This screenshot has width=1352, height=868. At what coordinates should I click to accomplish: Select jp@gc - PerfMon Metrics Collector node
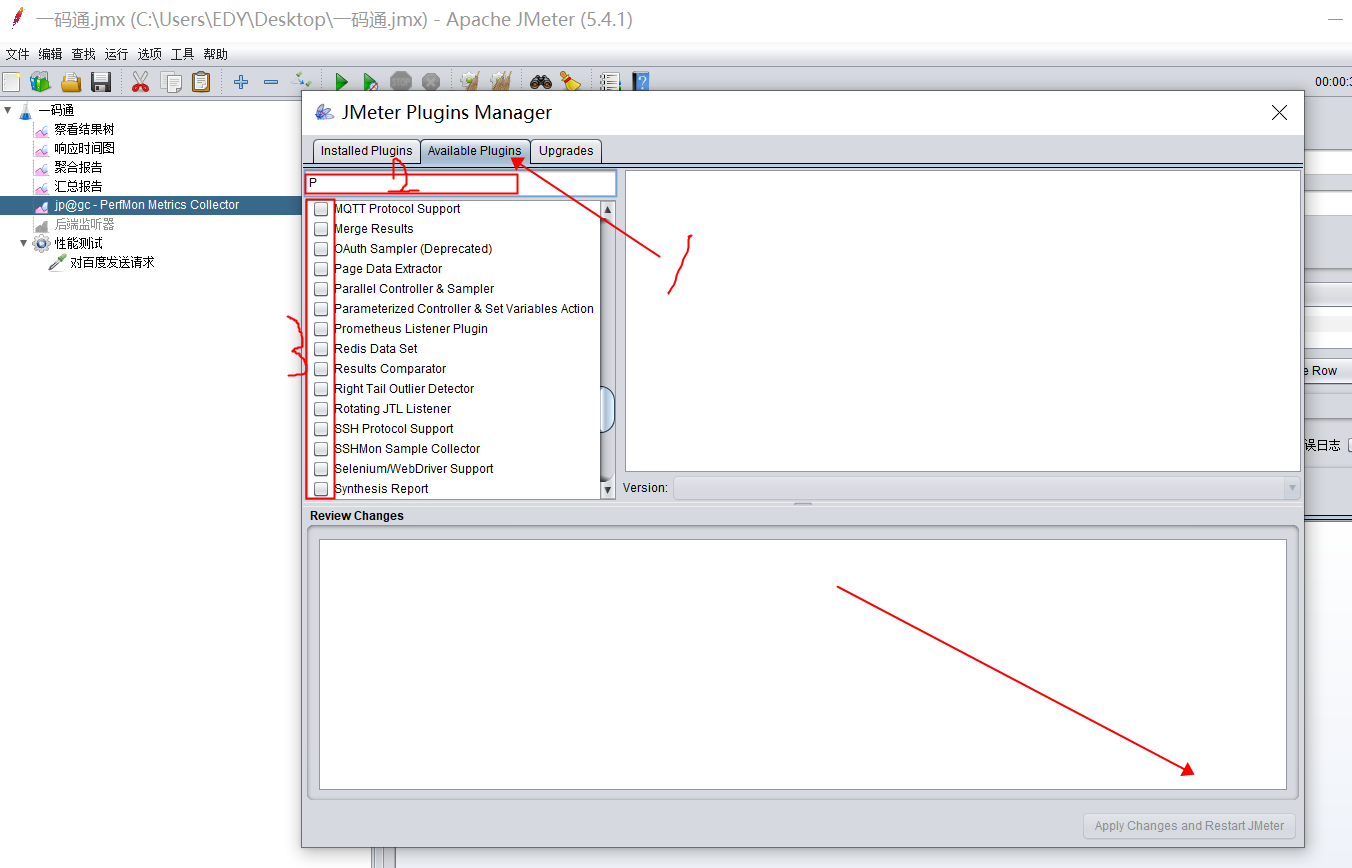coord(147,205)
